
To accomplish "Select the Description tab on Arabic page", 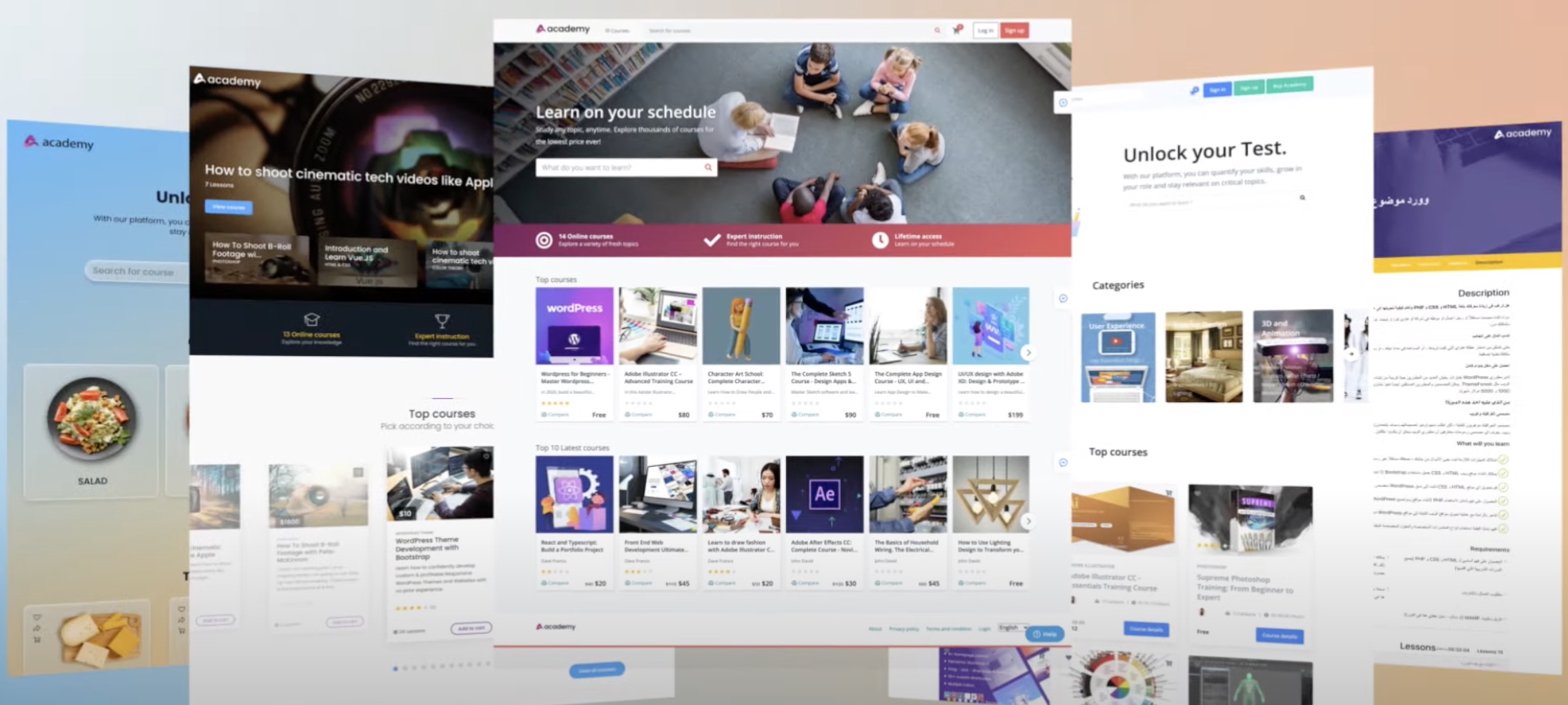I will click(x=1489, y=262).
